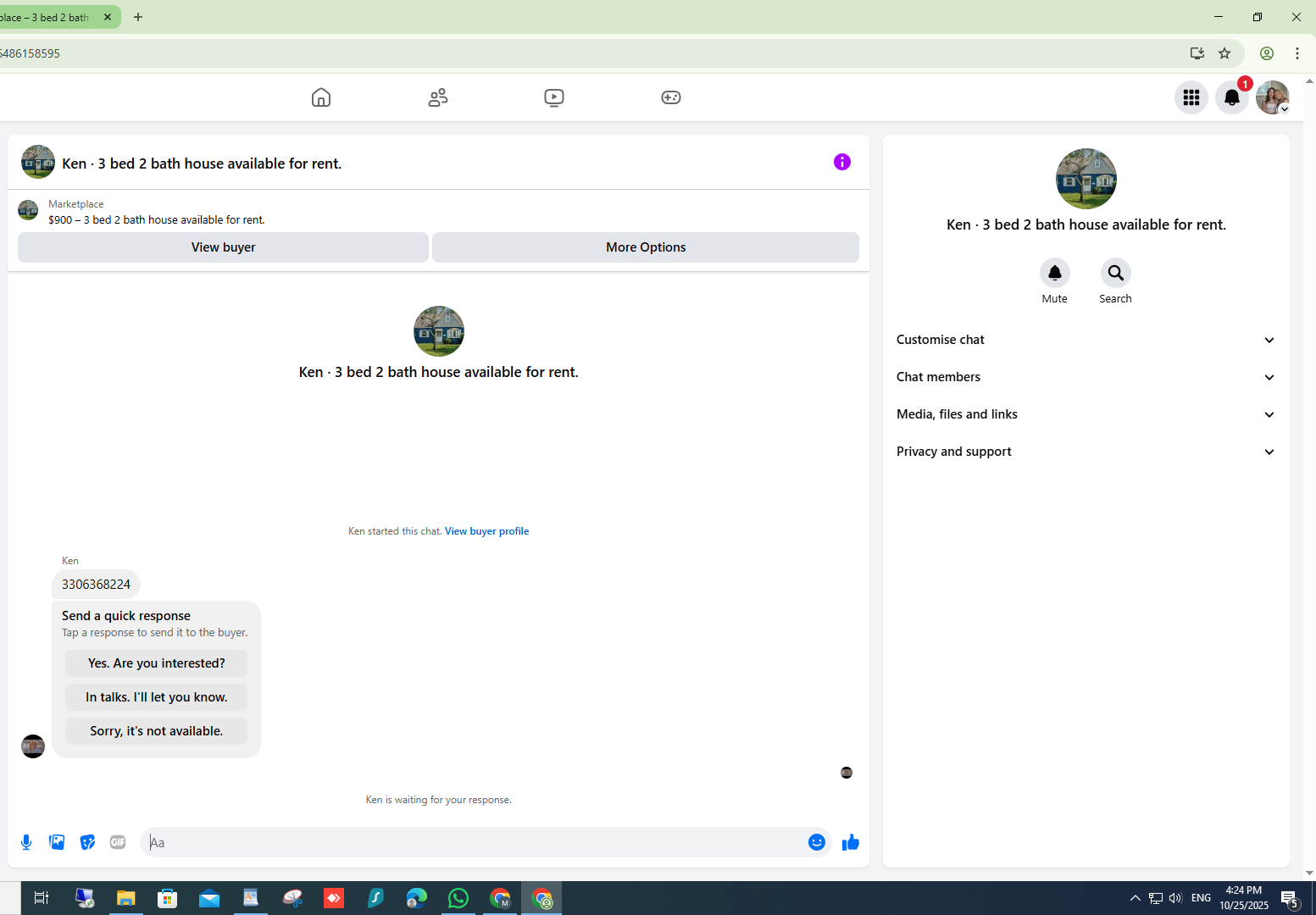Click the purple conversation information icon
This screenshot has height=915, width=1316.
click(842, 162)
